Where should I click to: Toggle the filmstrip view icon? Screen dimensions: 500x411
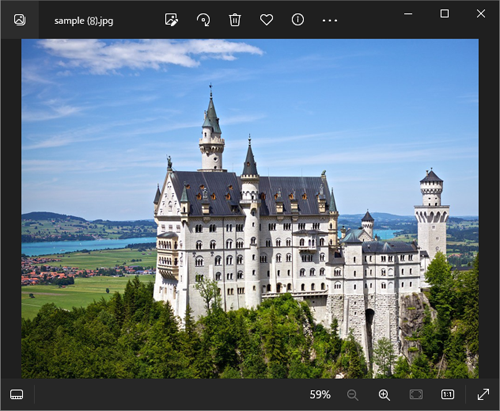[x=17, y=394]
